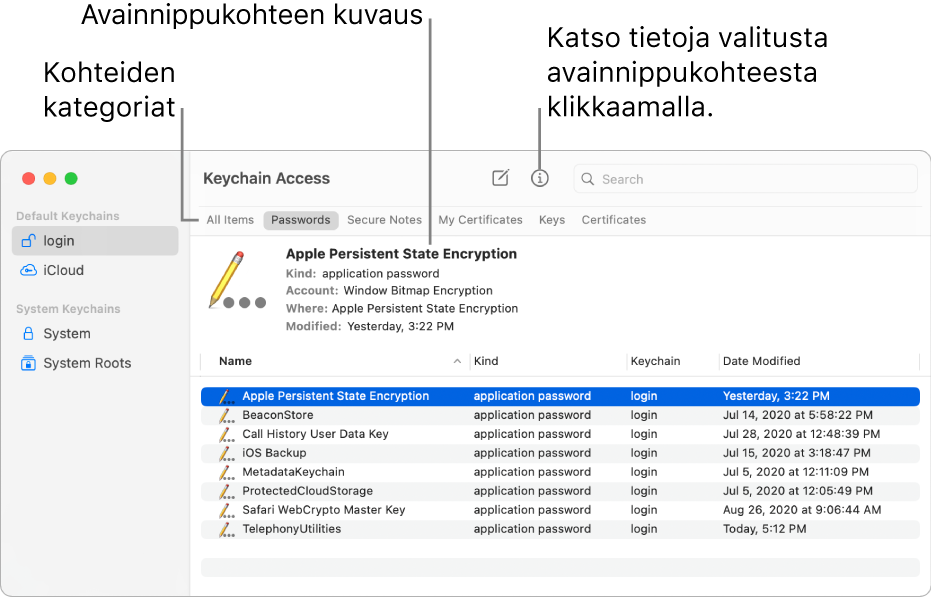Click System Keychains sidebar heading
This screenshot has height=599, width=931.
[68, 309]
